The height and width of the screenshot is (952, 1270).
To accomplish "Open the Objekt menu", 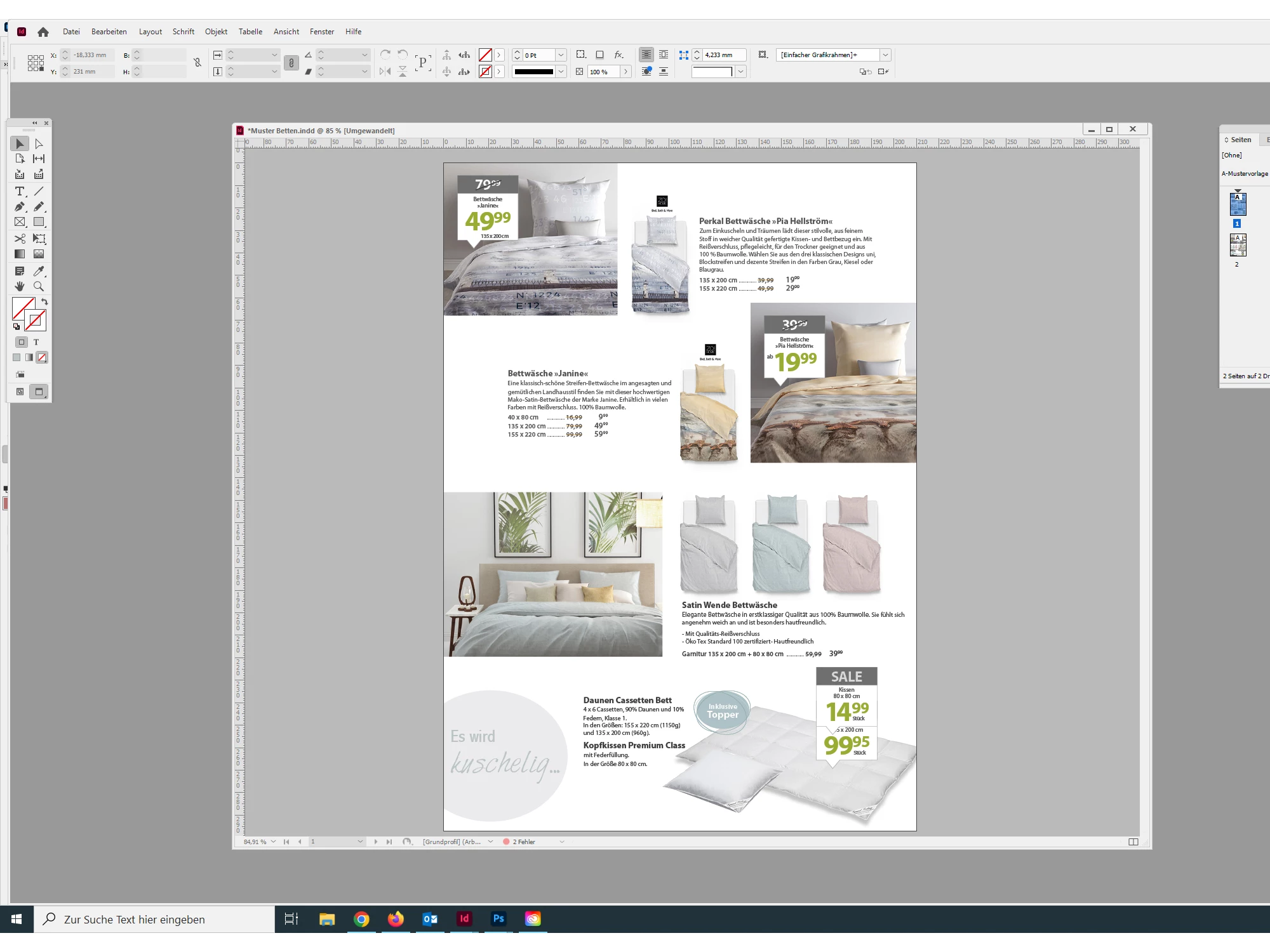I will point(216,32).
